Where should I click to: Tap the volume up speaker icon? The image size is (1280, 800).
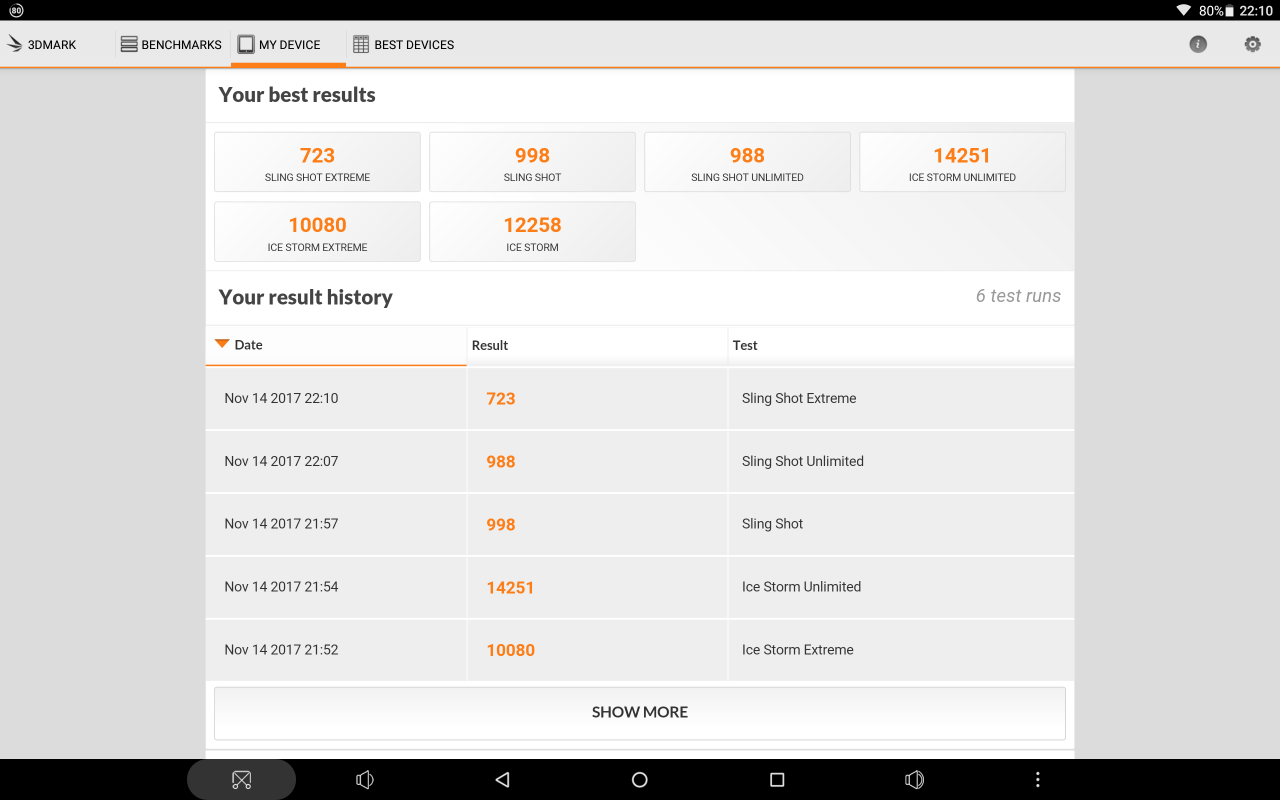[914, 780]
